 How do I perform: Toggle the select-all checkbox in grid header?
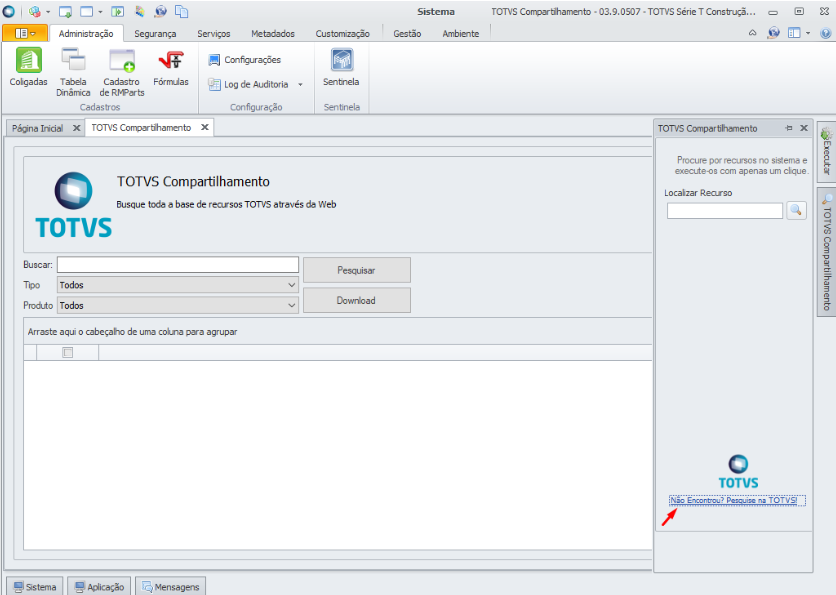click(68, 352)
